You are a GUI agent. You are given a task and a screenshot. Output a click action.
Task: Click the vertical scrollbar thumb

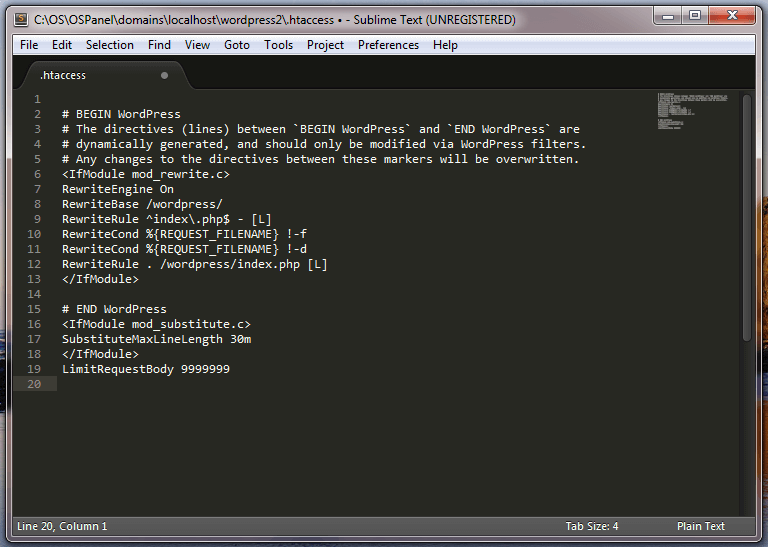746,218
